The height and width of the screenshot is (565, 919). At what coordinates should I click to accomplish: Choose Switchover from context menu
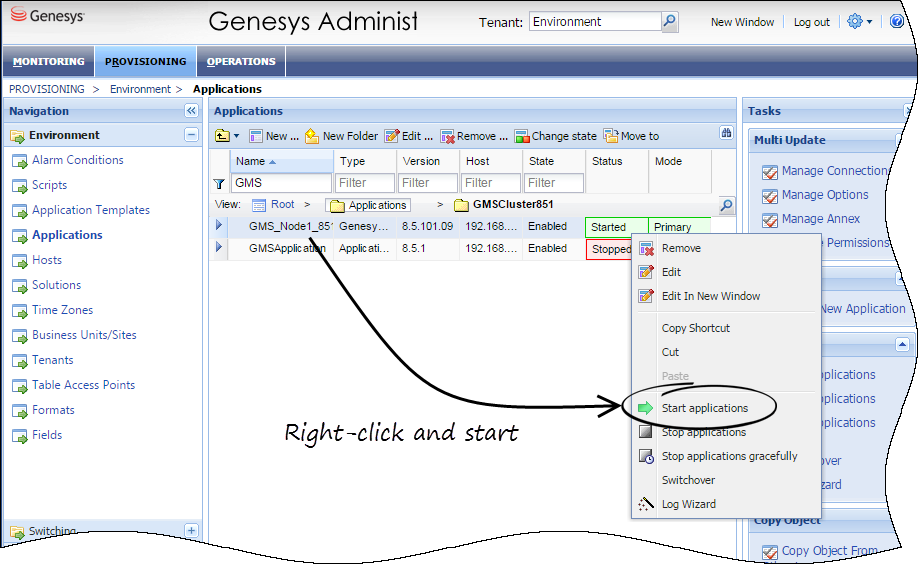click(x=726, y=481)
